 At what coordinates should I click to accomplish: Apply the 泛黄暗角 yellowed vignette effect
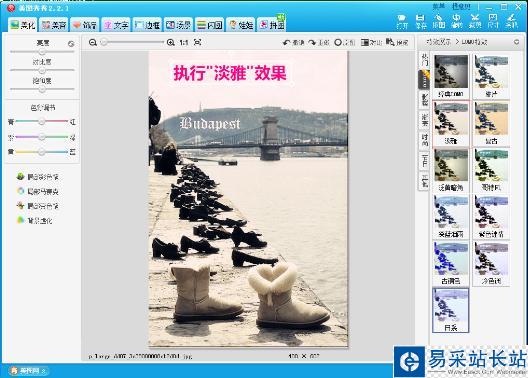point(451,170)
